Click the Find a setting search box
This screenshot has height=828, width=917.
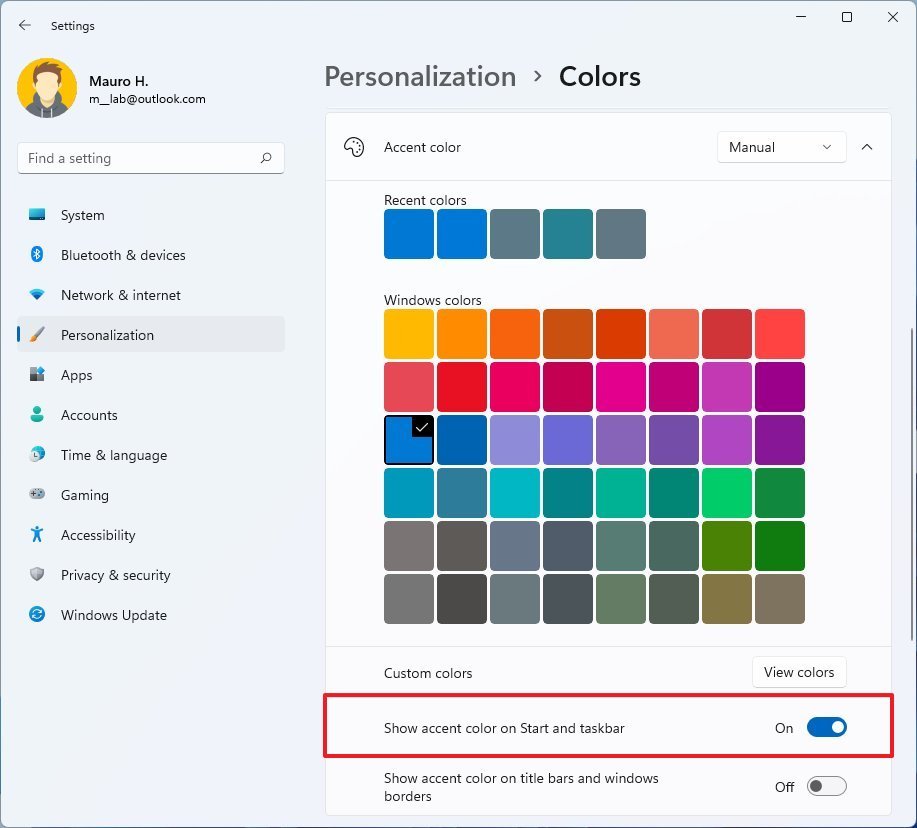pyautogui.click(x=150, y=158)
